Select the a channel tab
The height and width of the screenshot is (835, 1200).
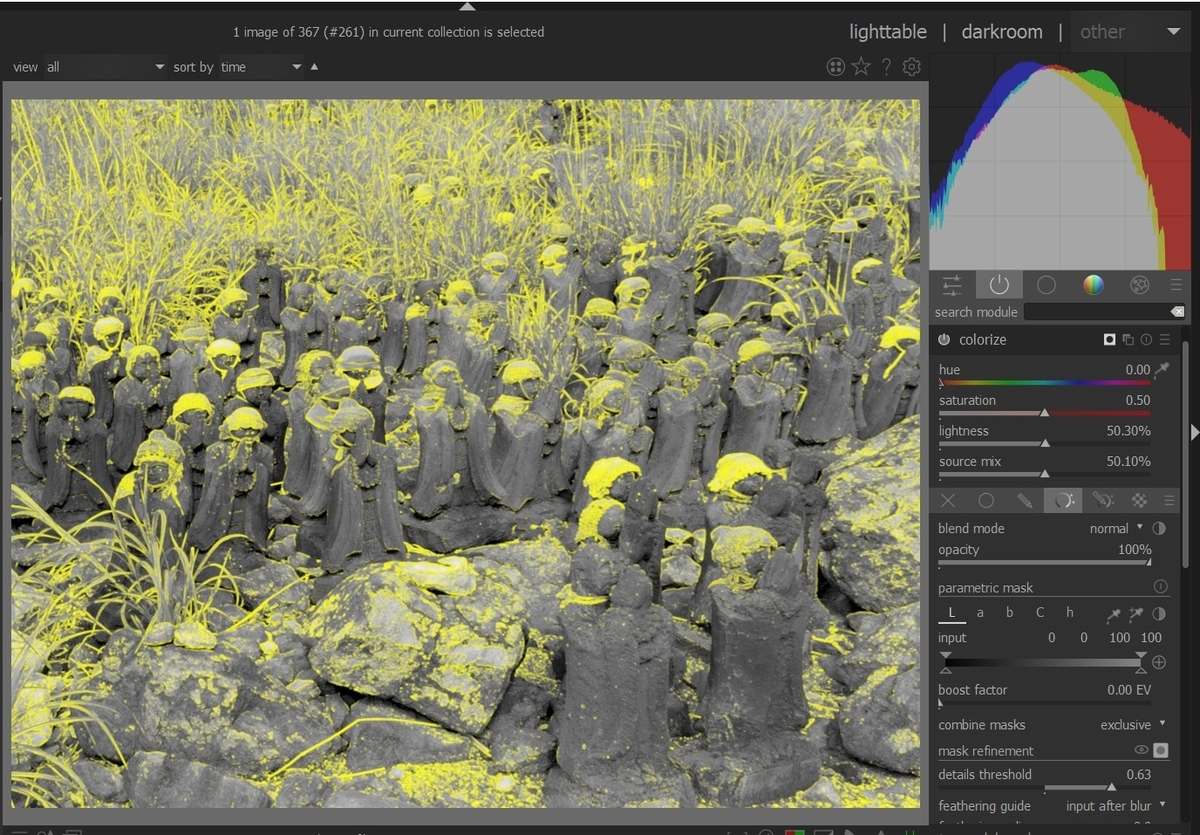980,613
